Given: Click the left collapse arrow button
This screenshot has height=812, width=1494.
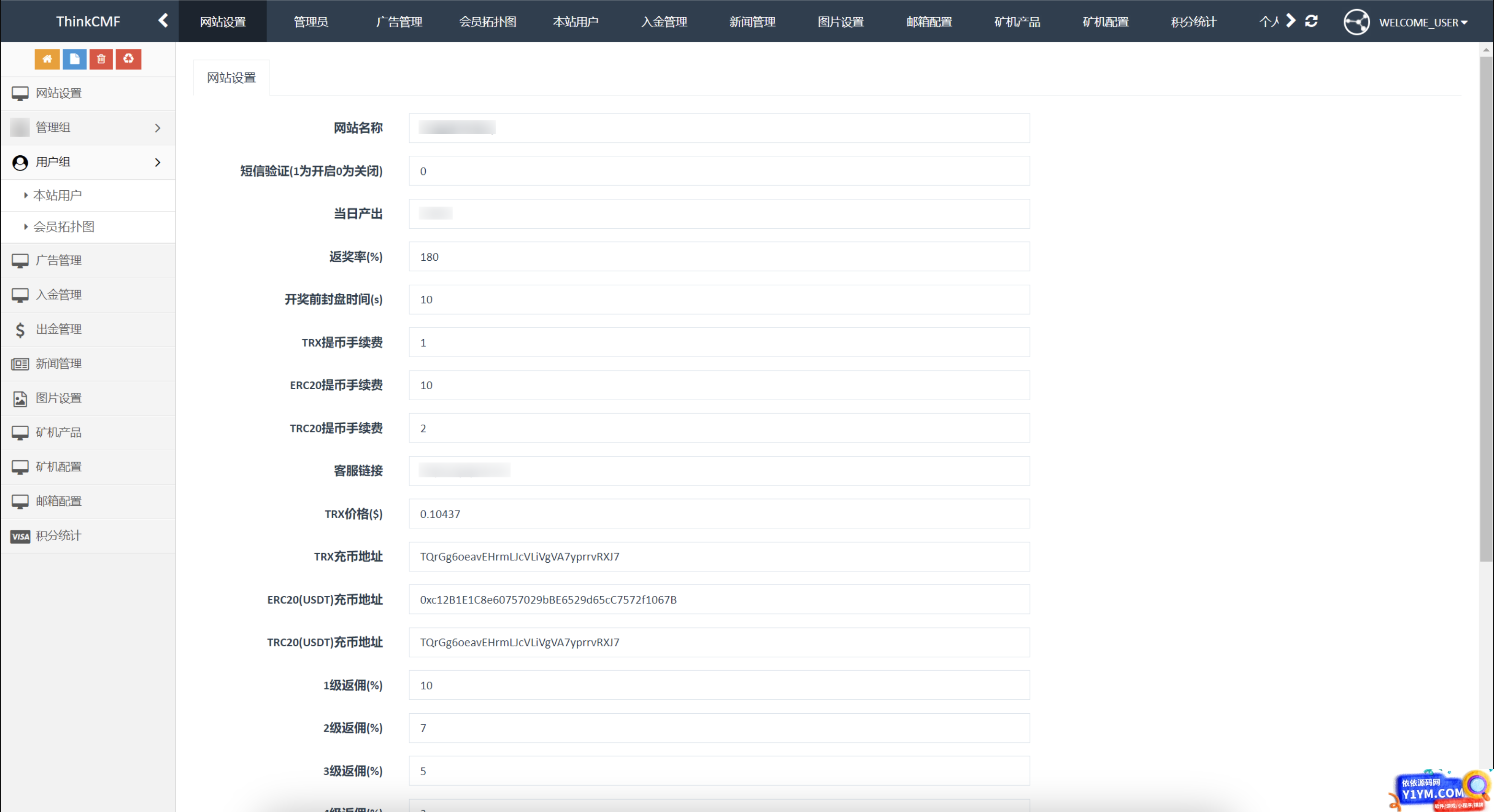Looking at the screenshot, I should [163, 20].
